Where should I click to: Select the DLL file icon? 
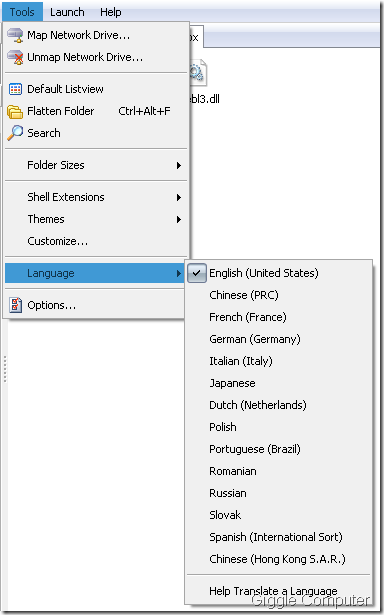(x=197, y=73)
